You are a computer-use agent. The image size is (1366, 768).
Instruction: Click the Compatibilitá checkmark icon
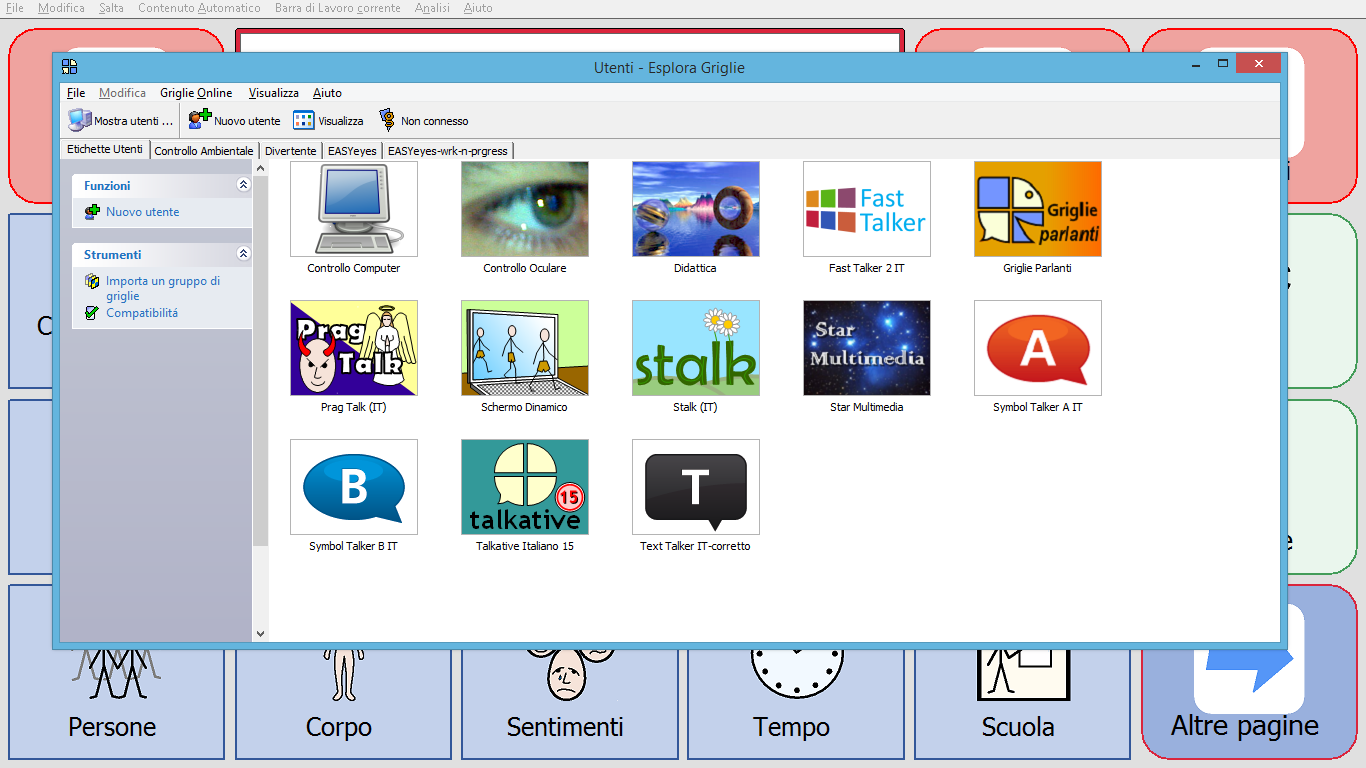[x=93, y=313]
